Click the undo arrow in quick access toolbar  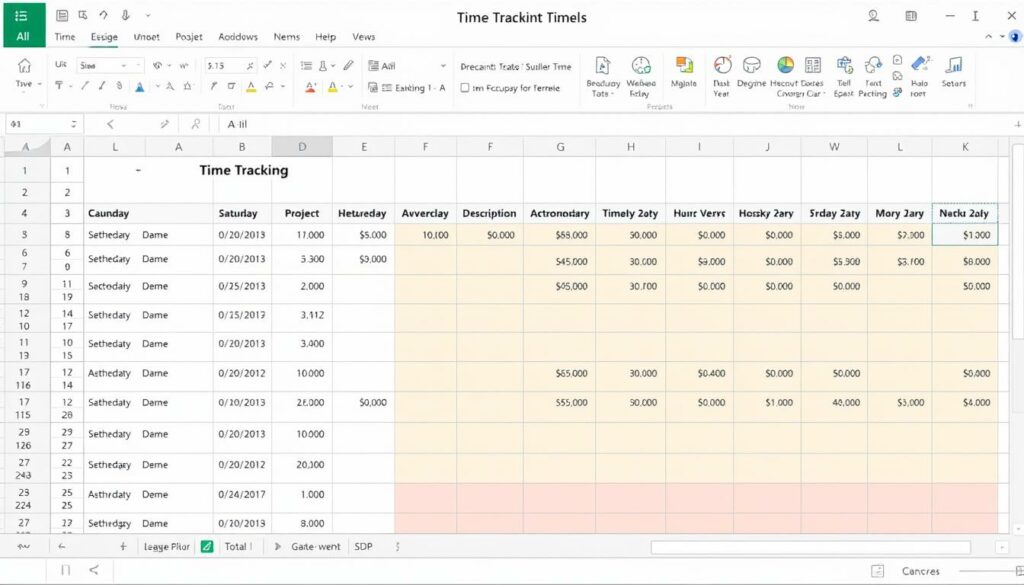pos(104,15)
